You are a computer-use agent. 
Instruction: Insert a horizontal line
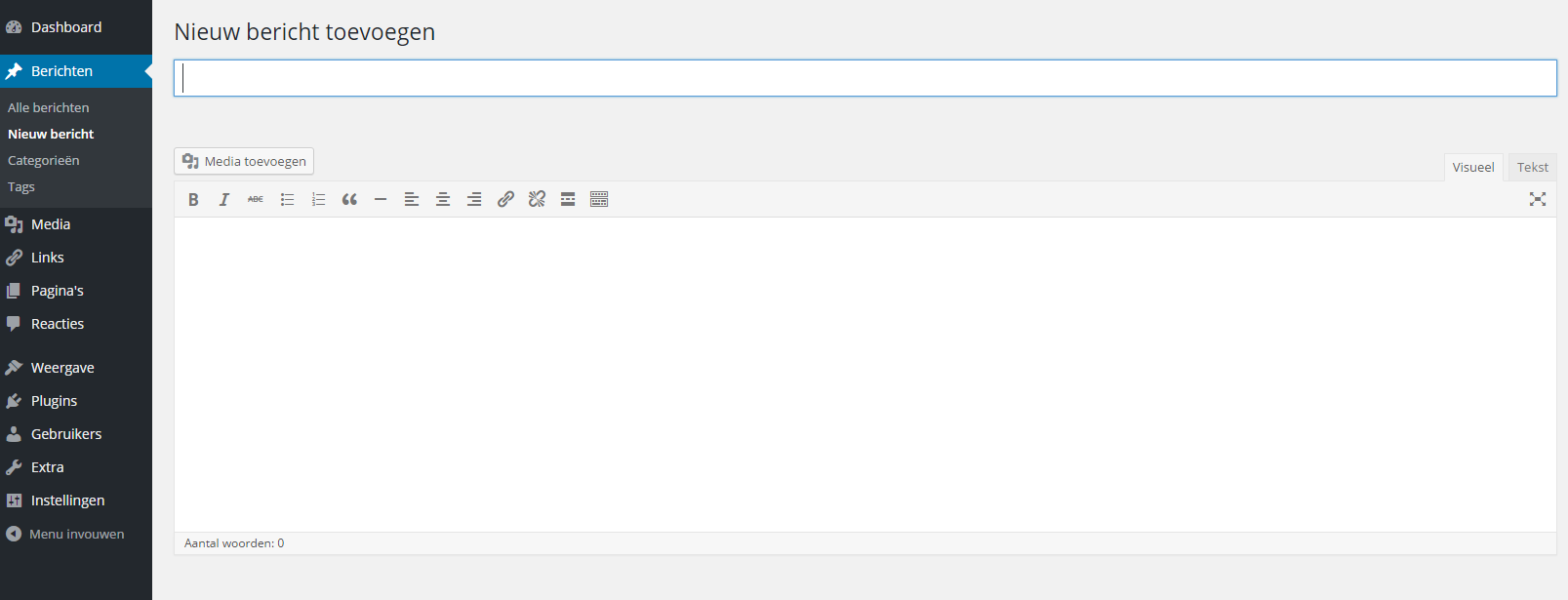381,199
